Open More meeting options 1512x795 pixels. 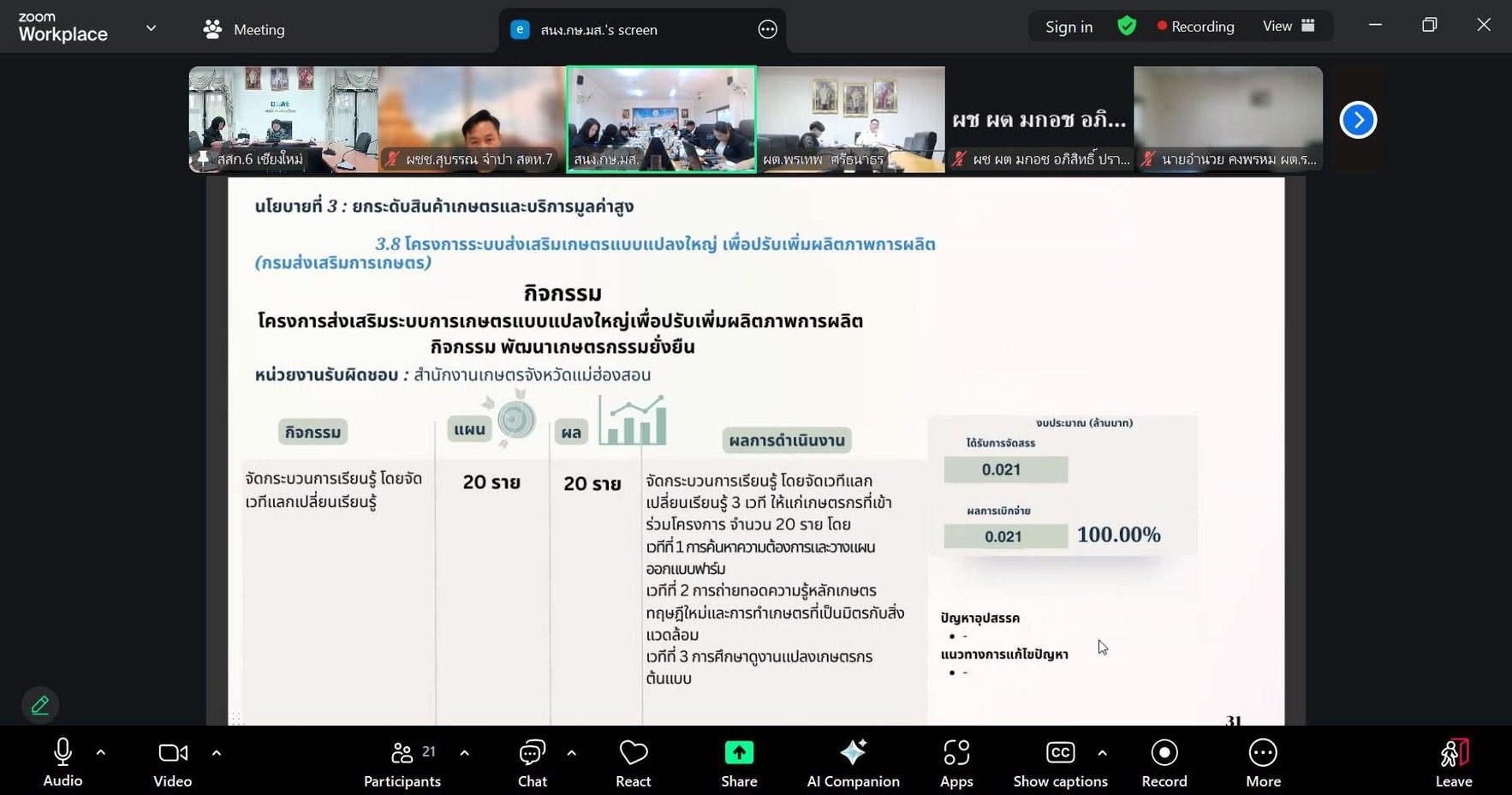coord(1263,762)
